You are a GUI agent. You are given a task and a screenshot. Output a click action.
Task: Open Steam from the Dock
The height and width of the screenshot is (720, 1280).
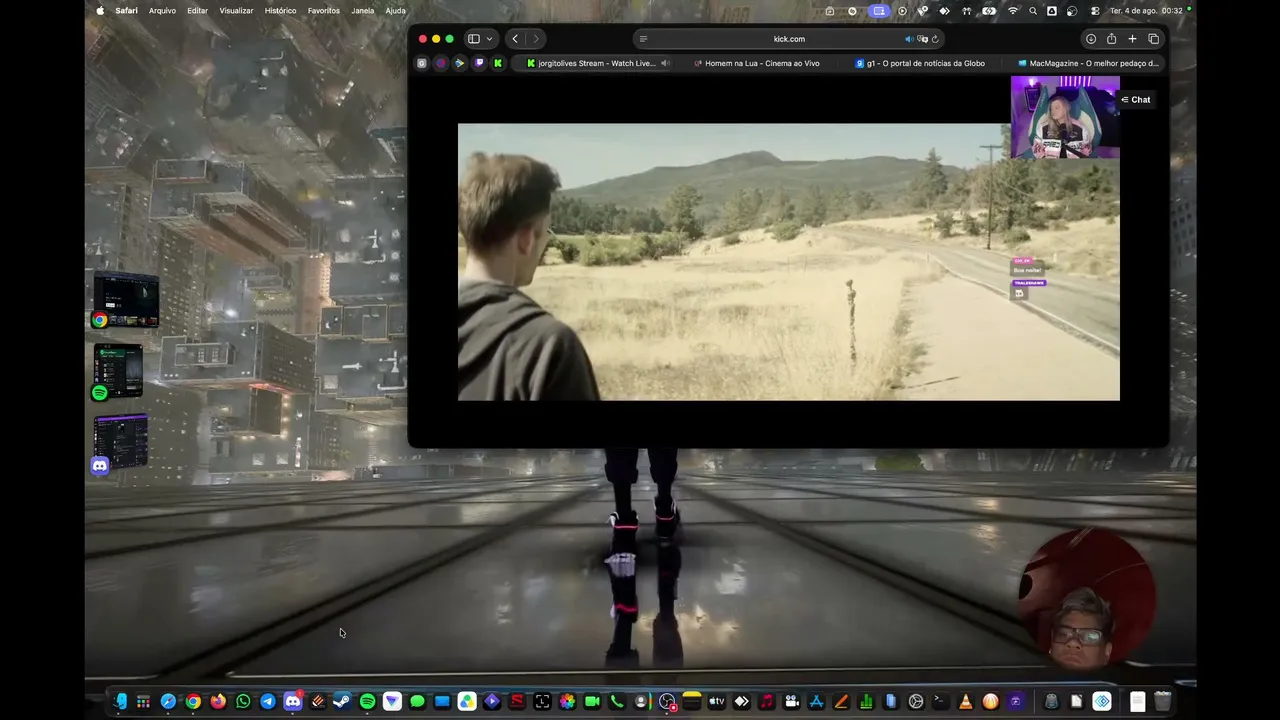click(x=342, y=702)
